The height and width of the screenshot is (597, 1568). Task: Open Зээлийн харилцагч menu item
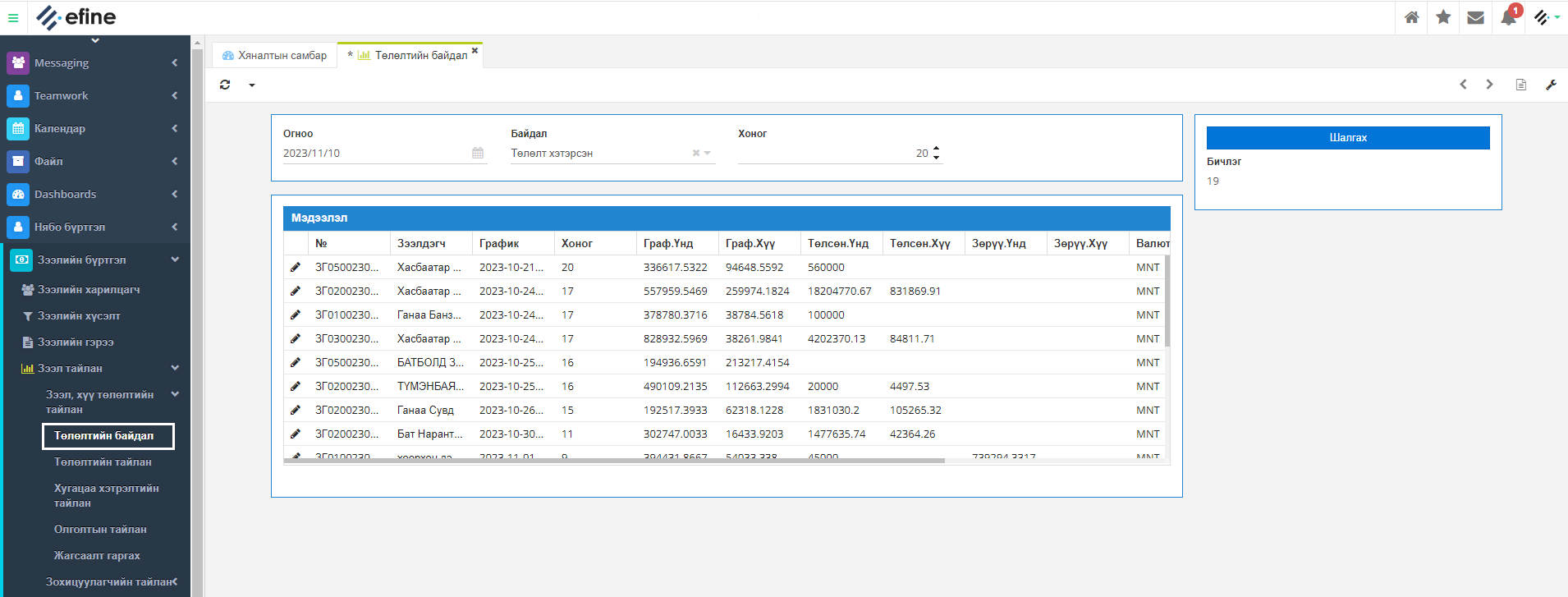89,289
